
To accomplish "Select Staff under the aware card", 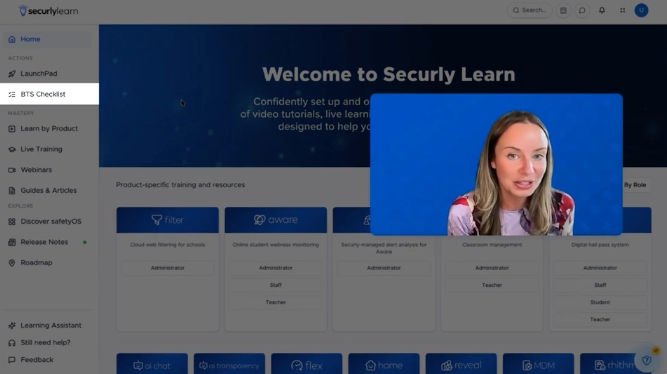I will (x=276, y=285).
